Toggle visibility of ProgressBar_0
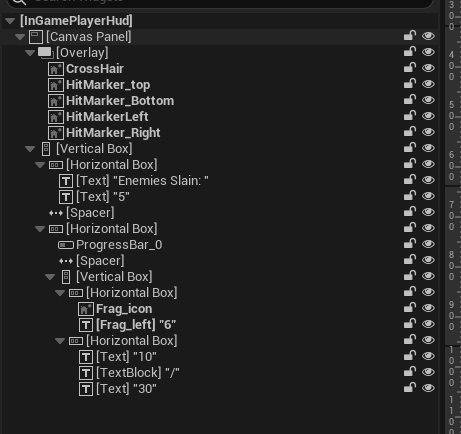 pyautogui.click(x=428, y=244)
